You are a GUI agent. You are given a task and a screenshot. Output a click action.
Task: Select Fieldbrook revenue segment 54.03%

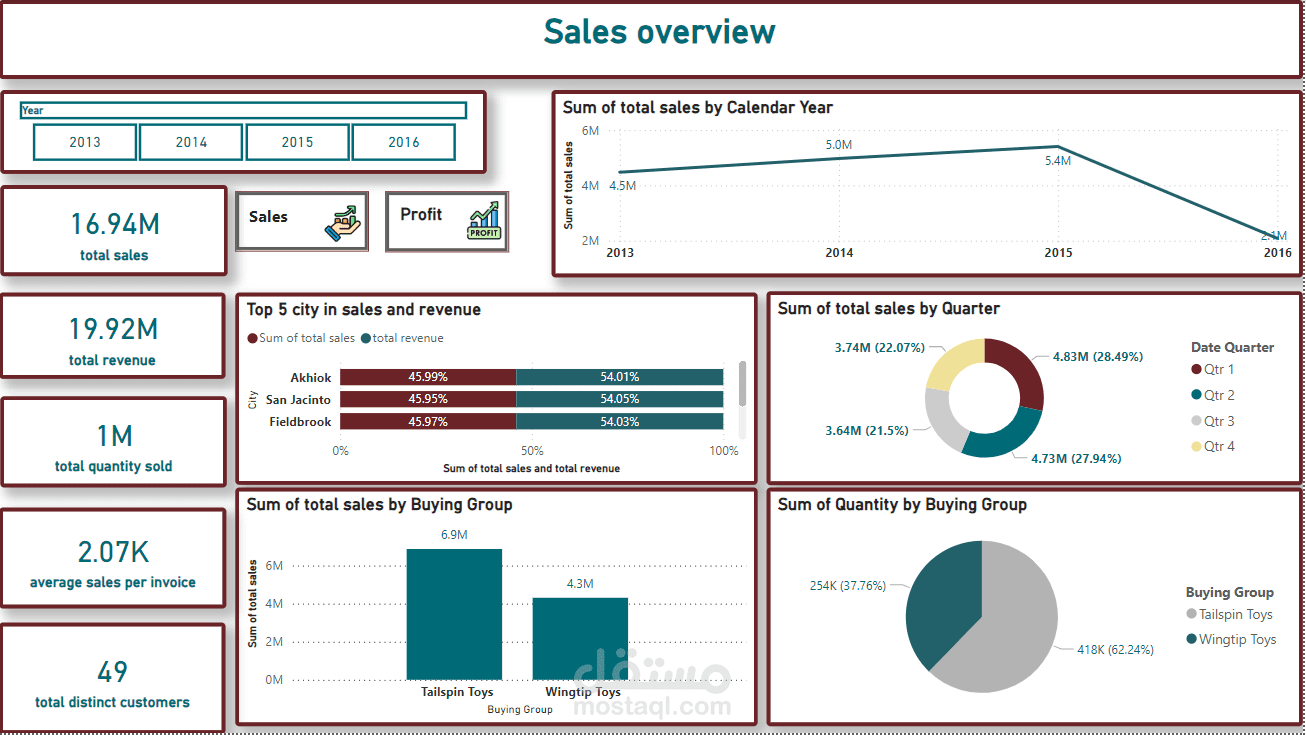pyautogui.click(x=620, y=422)
